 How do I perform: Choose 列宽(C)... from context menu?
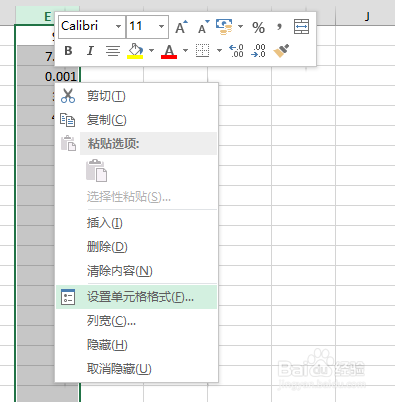137,321
